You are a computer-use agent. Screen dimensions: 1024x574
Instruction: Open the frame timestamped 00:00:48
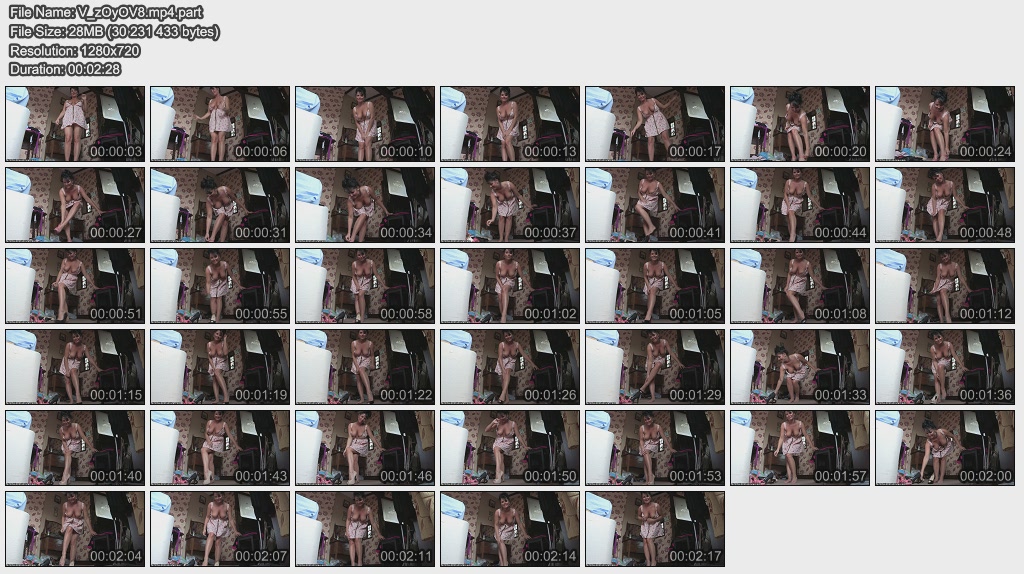tap(945, 205)
